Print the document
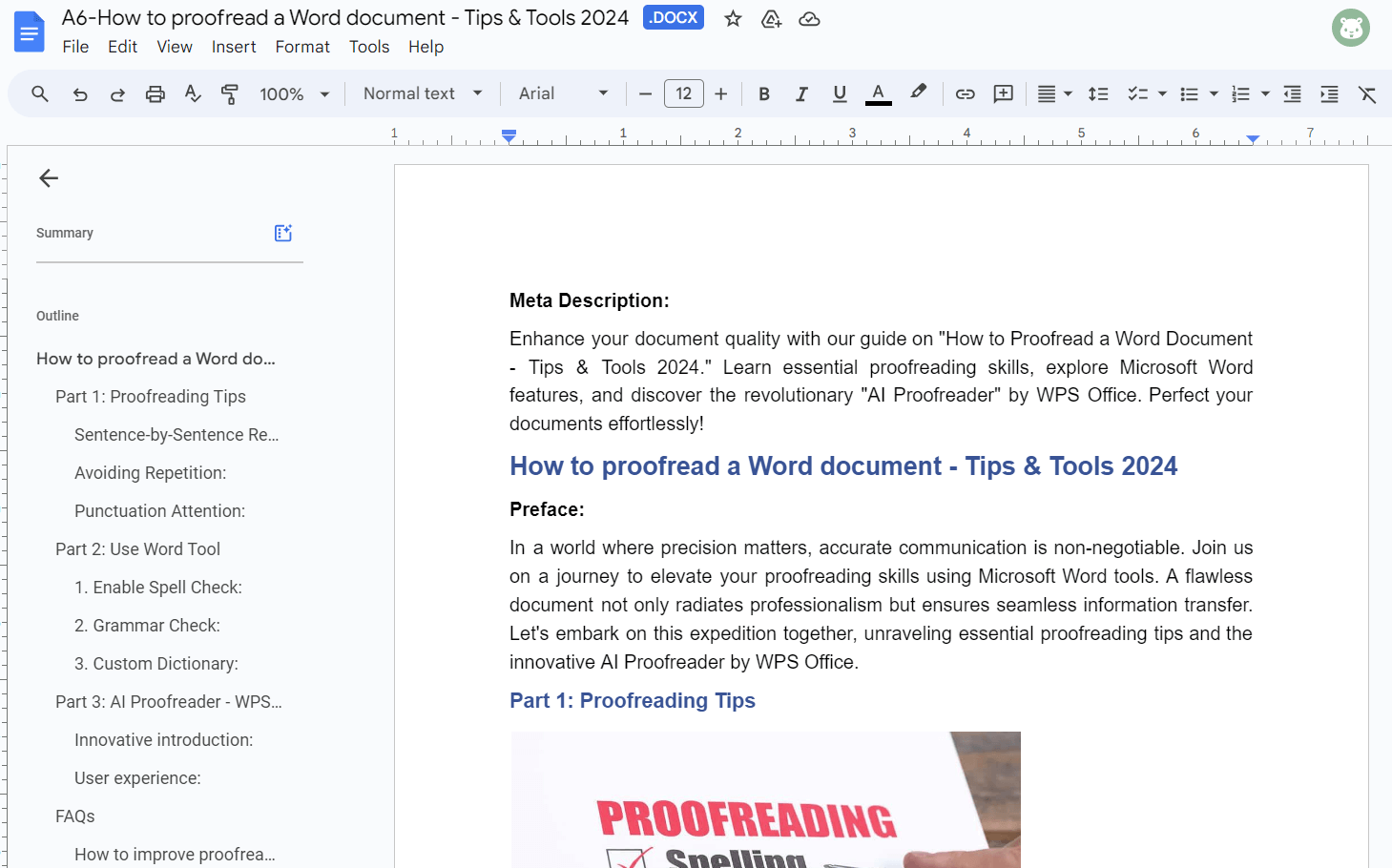Screen dimensions: 1392x868 [156, 93]
